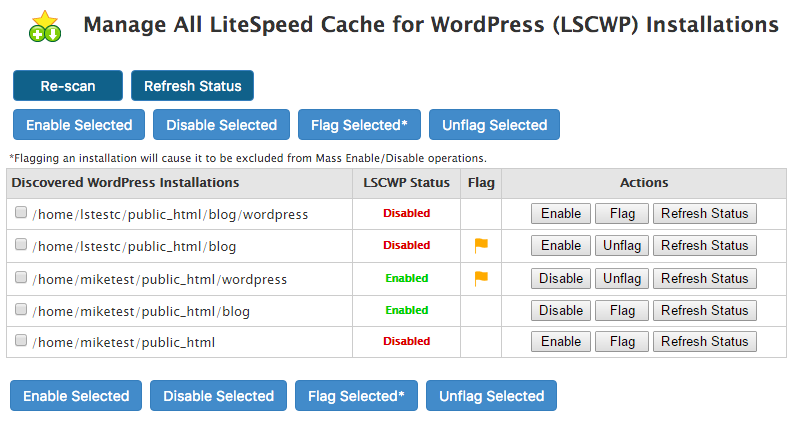
Task: Click the top Disable Selected button
Action: pyautogui.click(x=222, y=125)
